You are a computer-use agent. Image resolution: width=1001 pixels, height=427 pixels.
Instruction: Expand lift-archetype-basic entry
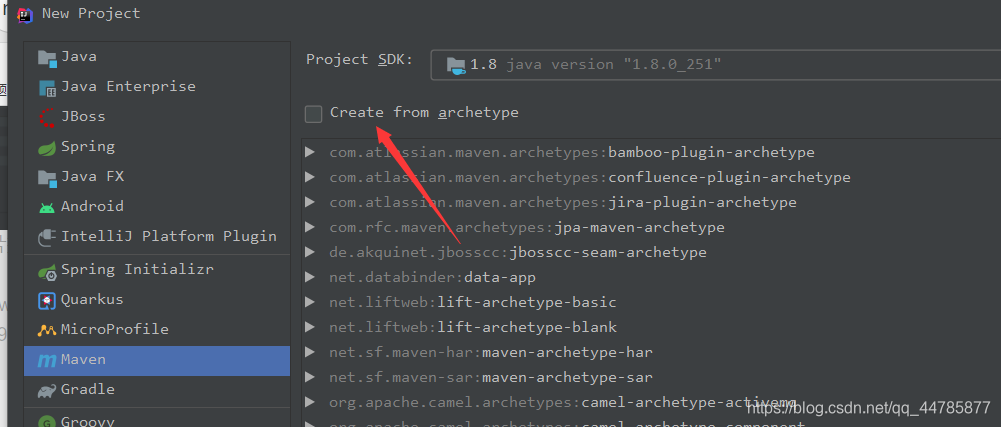click(x=310, y=302)
